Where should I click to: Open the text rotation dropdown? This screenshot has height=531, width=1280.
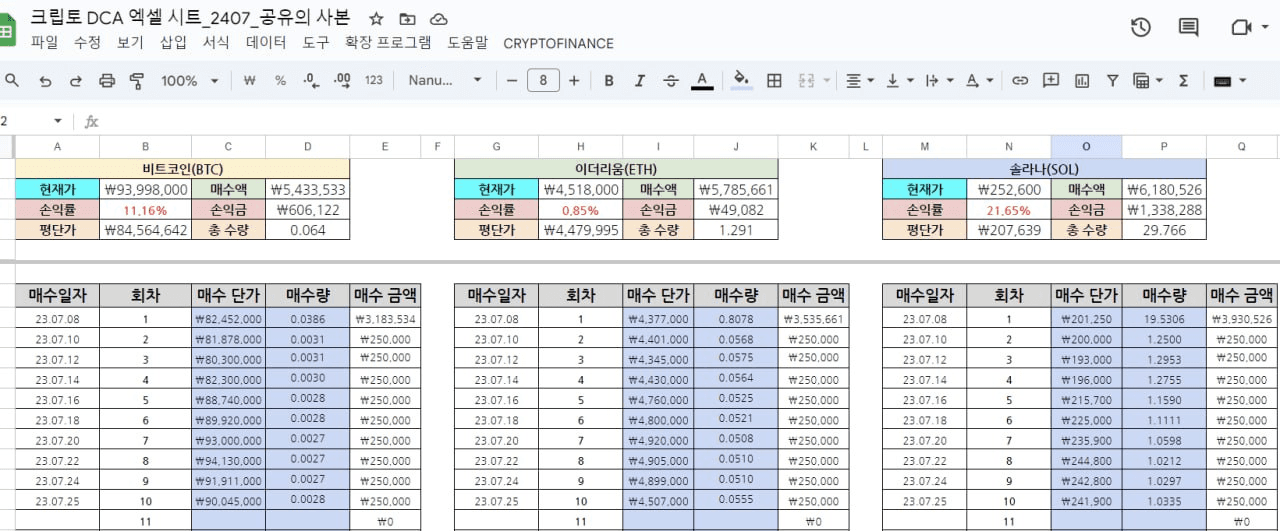click(x=980, y=81)
